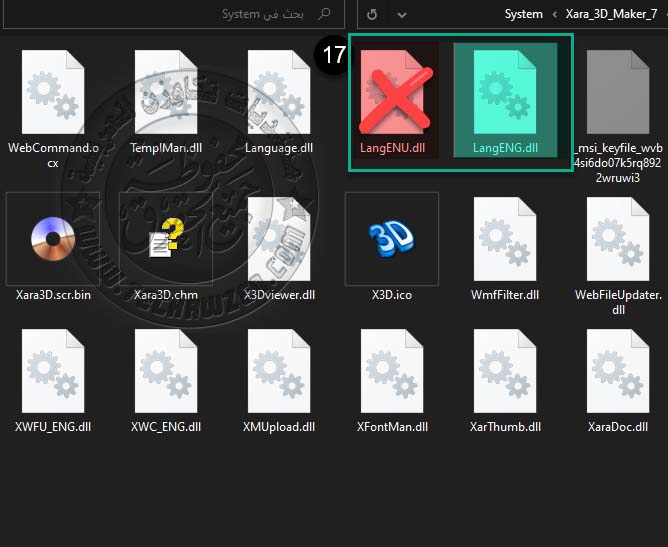Screen dimensions: 668x547
Task: Click the file name XarThumb.dll
Action: point(505,427)
